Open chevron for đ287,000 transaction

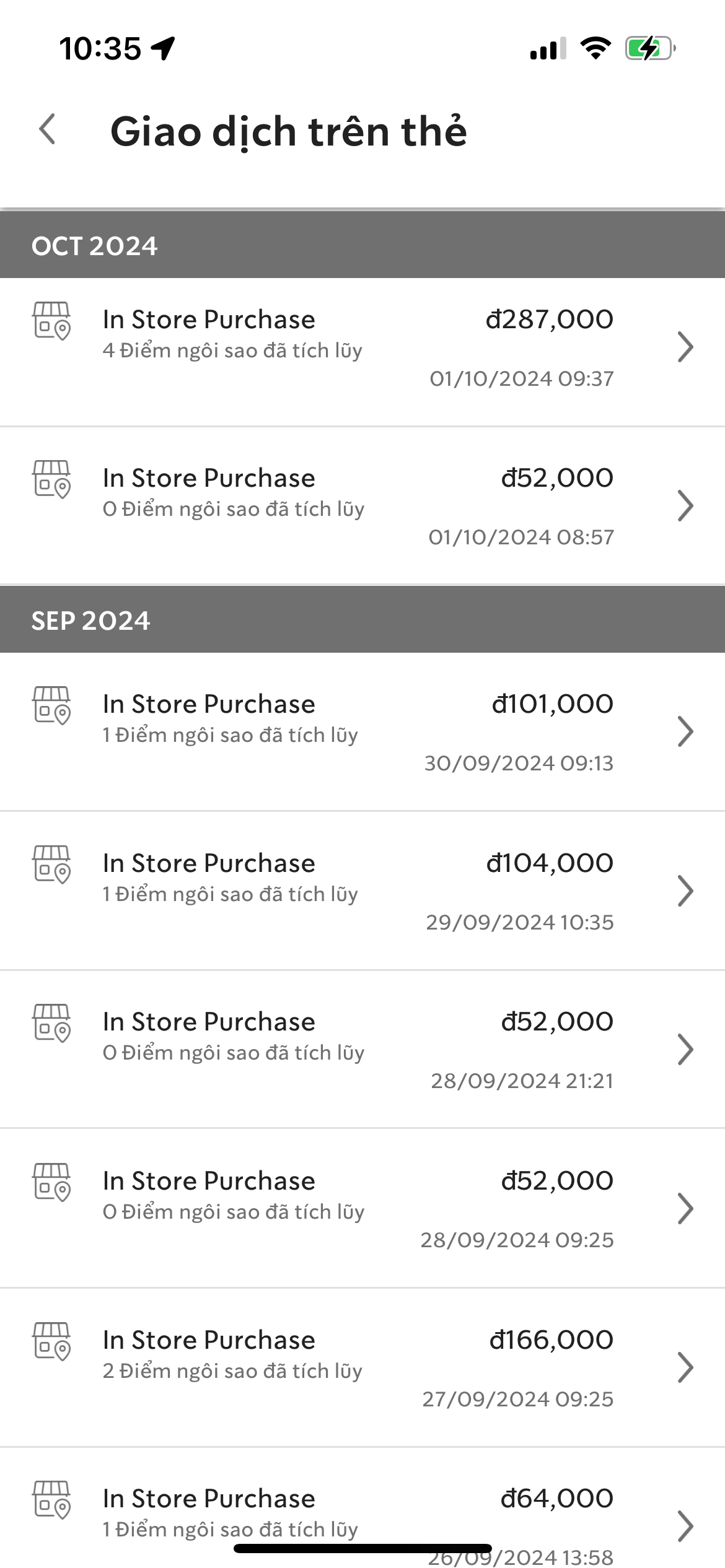[685, 347]
